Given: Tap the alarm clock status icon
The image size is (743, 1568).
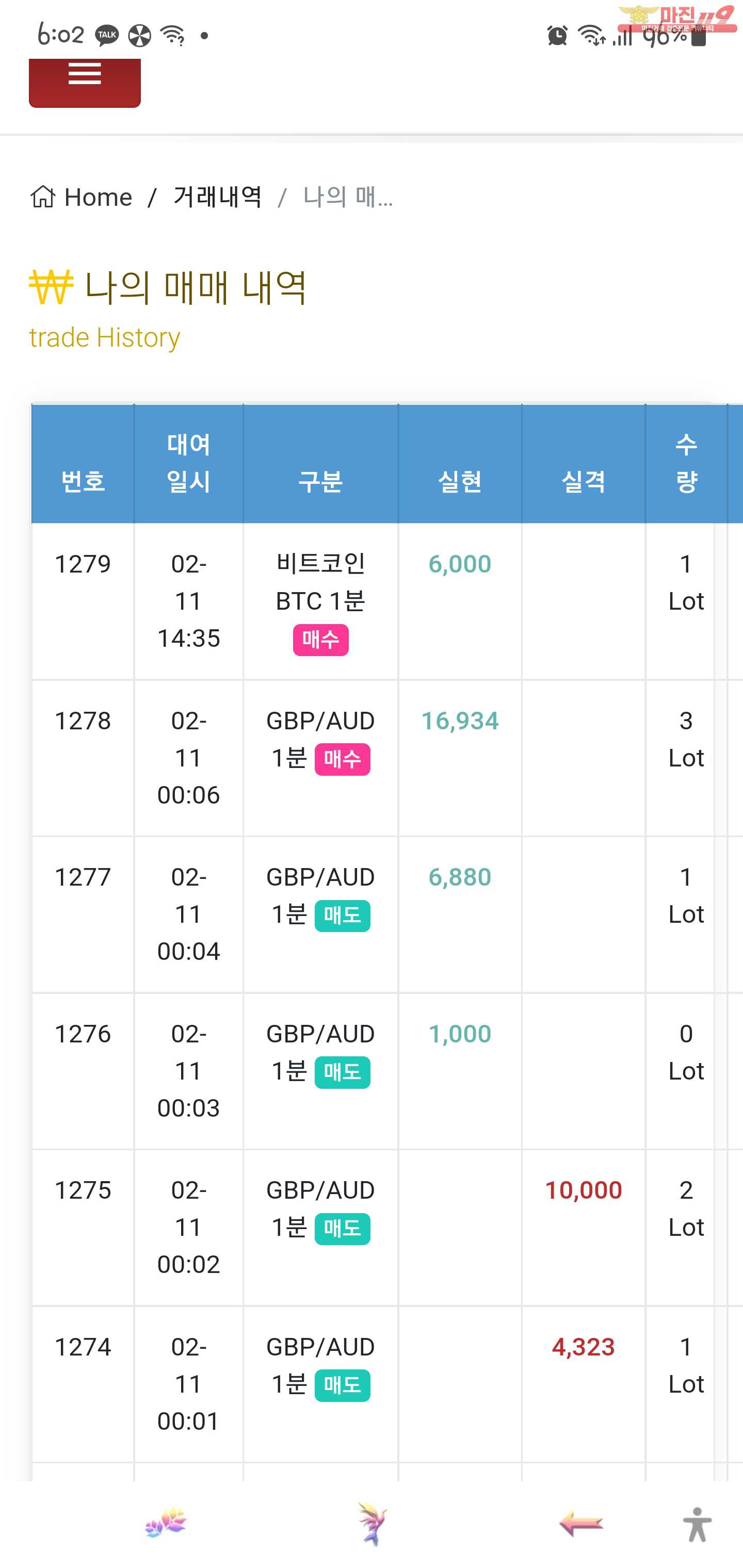Looking at the screenshot, I should [x=557, y=36].
